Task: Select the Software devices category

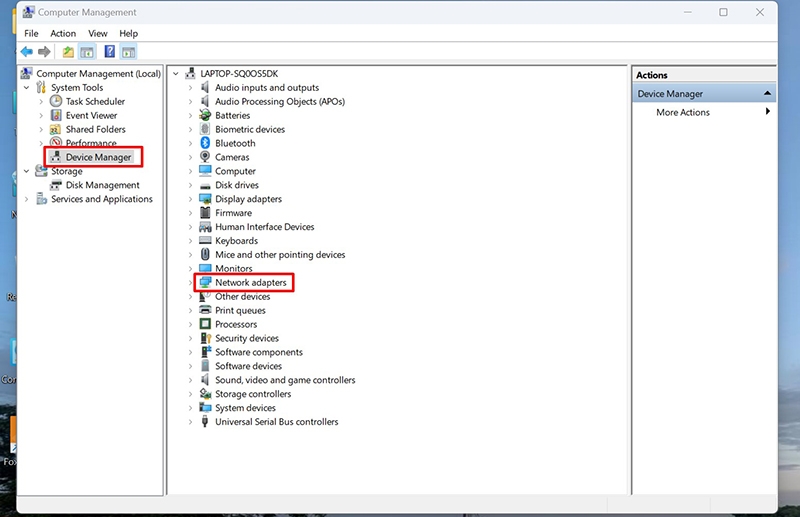Action: [248, 365]
